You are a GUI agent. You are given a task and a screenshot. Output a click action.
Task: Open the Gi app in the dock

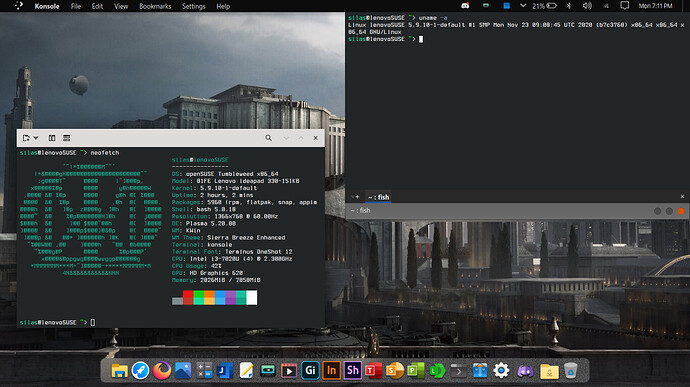pyautogui.click(x=310, y=371)
